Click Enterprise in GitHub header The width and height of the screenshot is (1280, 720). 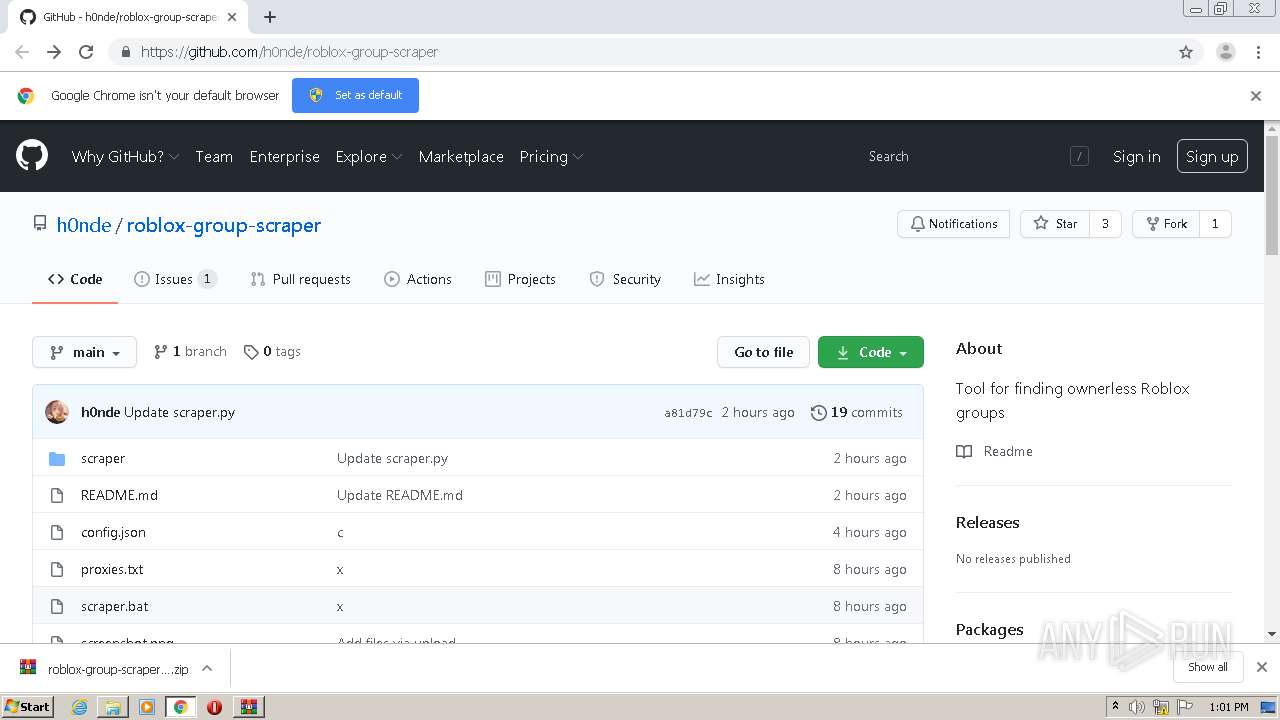[284, 156]
